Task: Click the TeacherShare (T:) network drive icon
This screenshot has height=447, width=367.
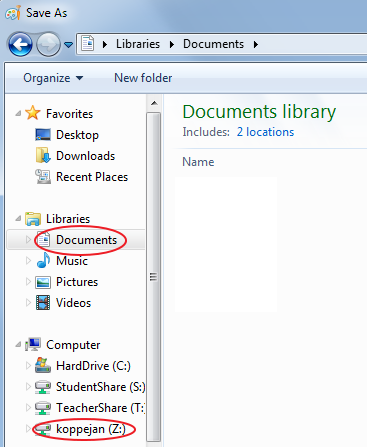Action: (x=43, y=408)
